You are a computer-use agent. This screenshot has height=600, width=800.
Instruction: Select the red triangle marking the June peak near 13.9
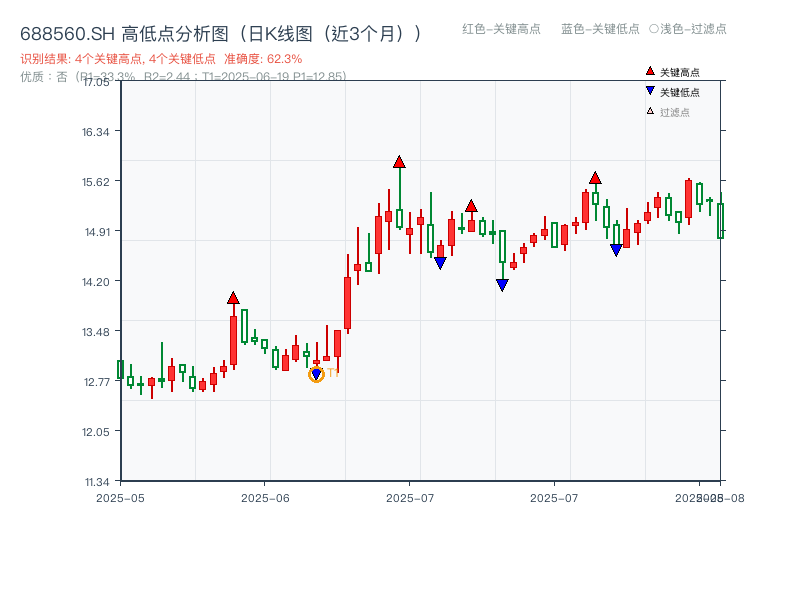(x=234, y=296)
